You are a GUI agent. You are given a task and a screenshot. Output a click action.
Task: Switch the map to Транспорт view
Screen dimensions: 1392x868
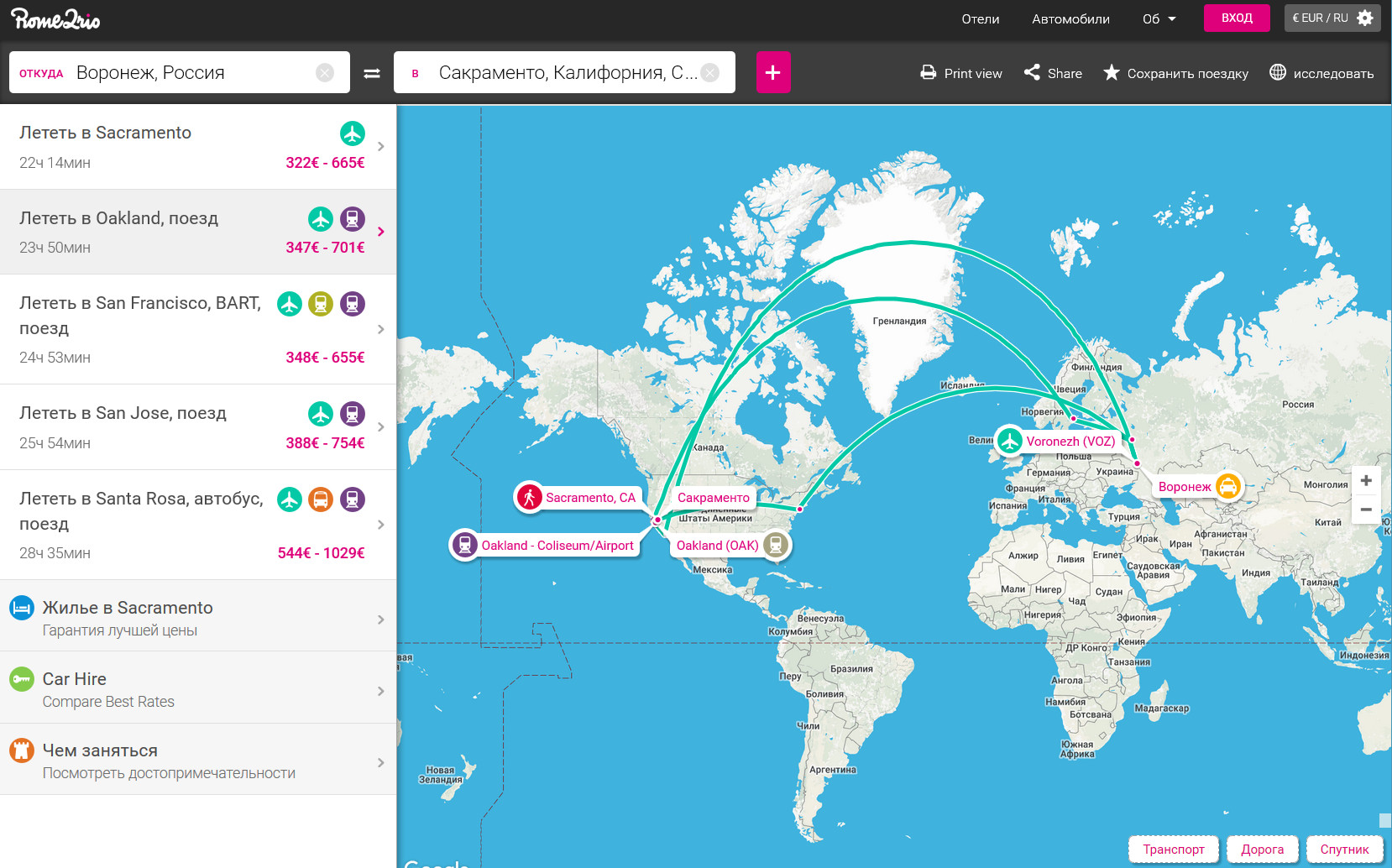(x=1173, y=850)
